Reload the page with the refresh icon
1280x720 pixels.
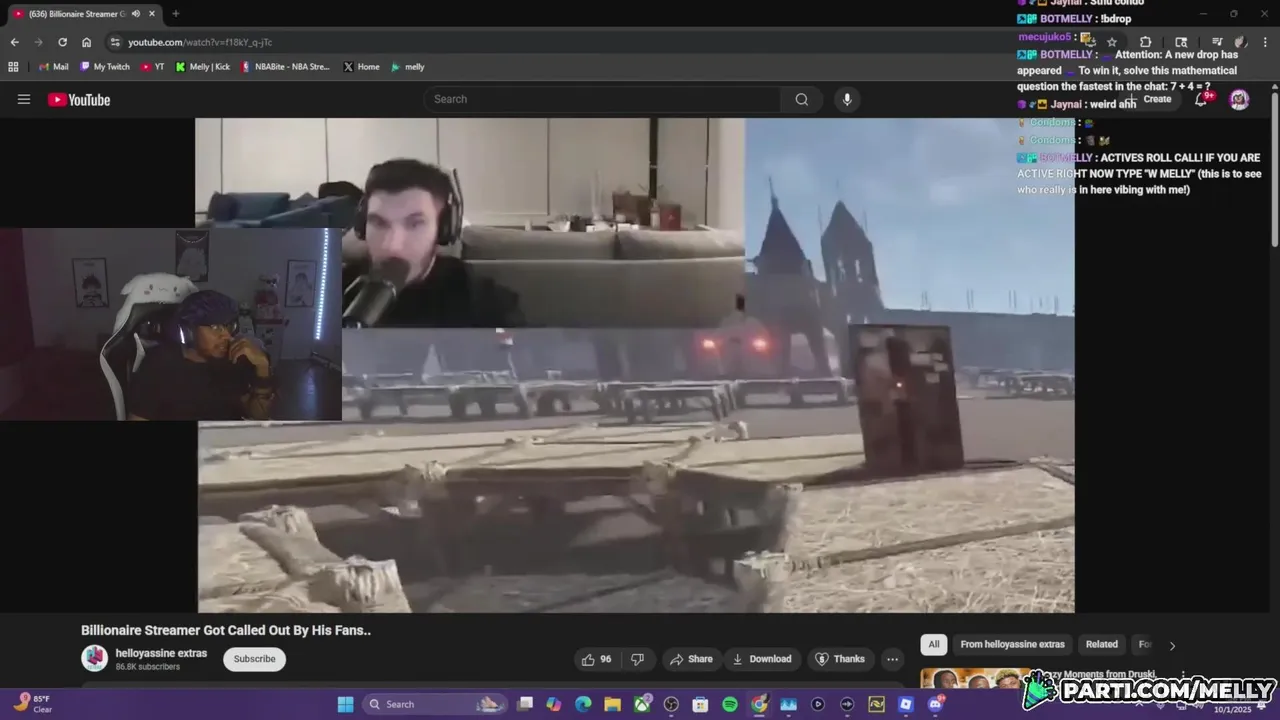[62, 42]
